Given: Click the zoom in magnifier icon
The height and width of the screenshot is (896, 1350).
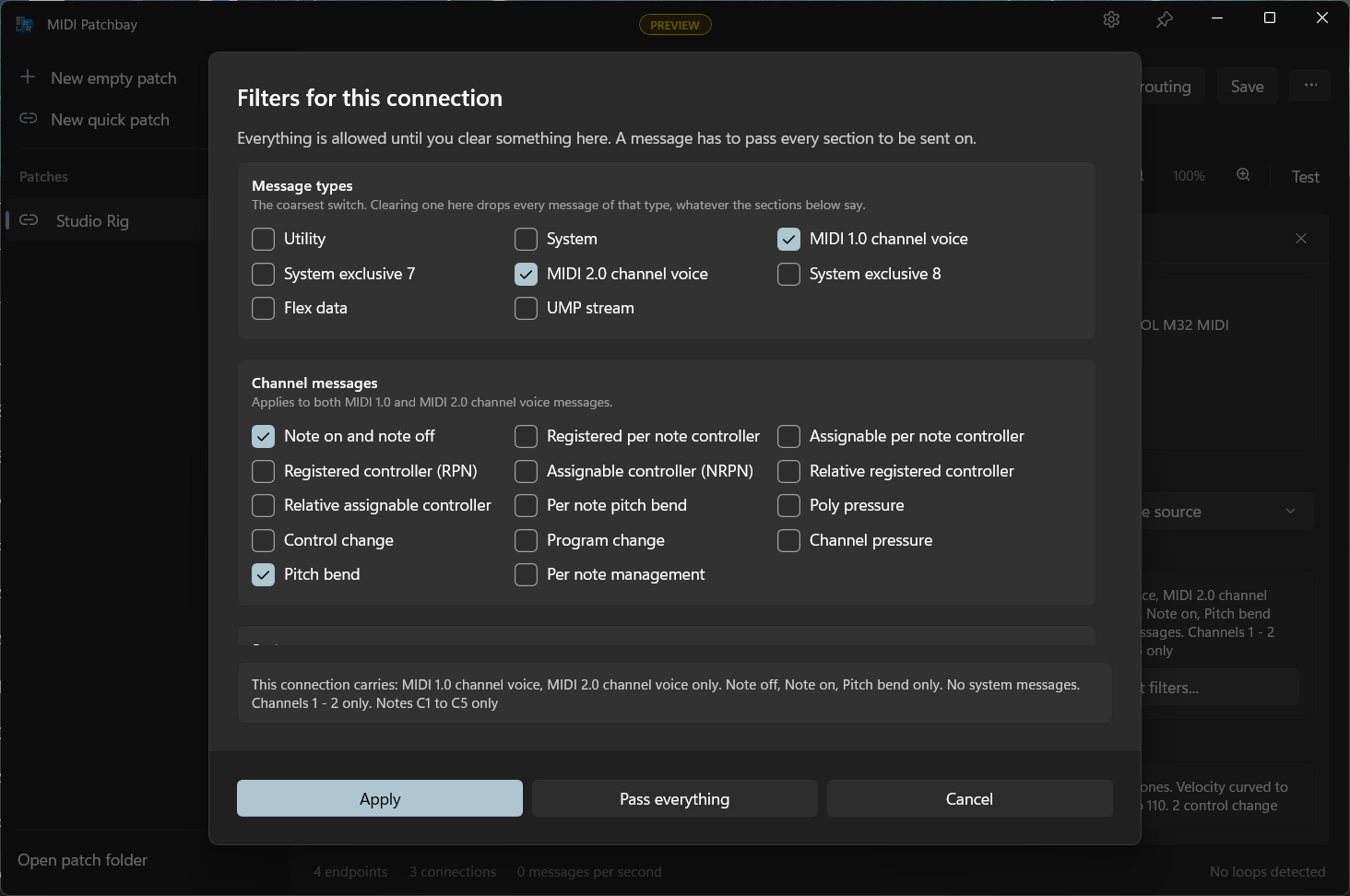Looking at the screenshot, I should pos(1243,175).
